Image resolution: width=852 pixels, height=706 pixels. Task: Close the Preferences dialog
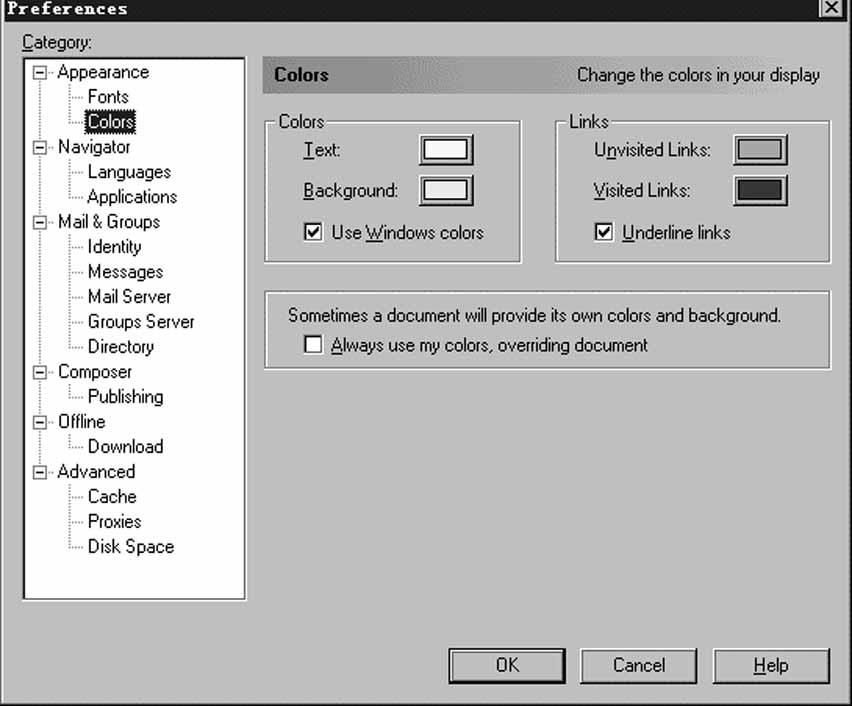tap(831, 8)
